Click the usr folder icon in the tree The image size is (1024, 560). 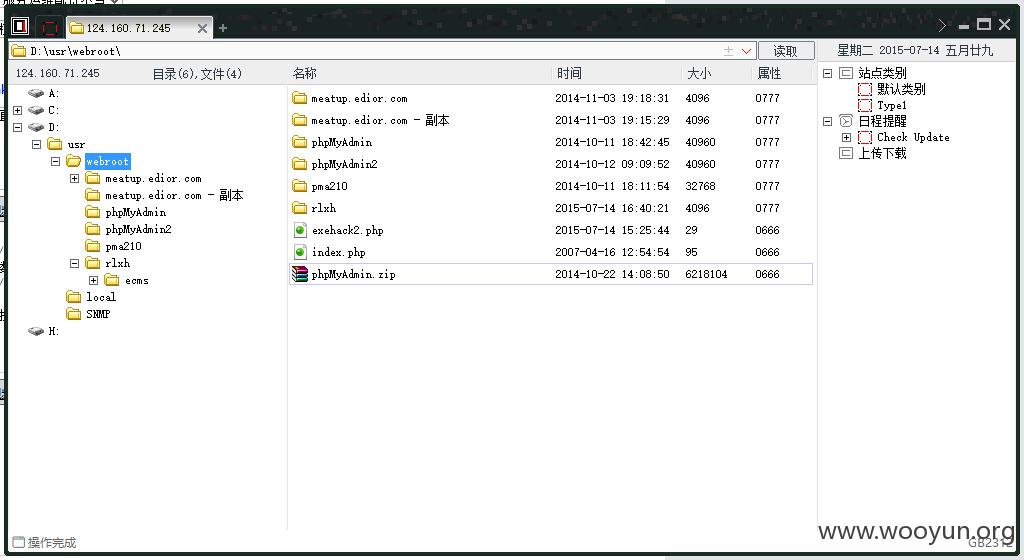point(55,144)
